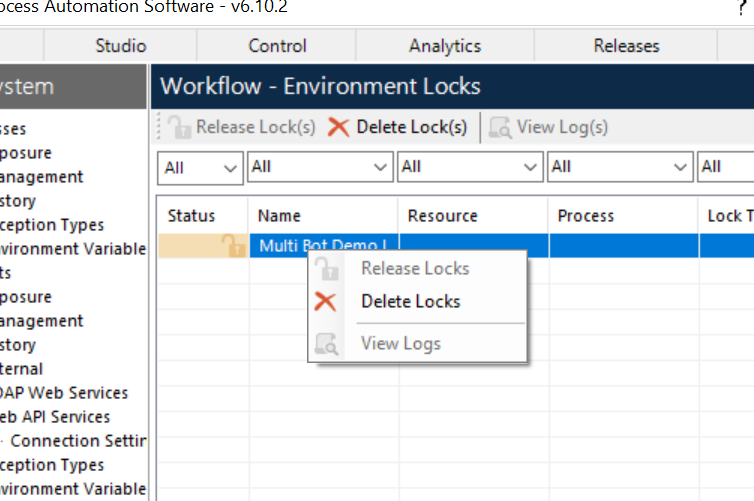The image size is (754, 501).
Task: Click the View Logs icon in the context menu
Action: pos(326,344)
